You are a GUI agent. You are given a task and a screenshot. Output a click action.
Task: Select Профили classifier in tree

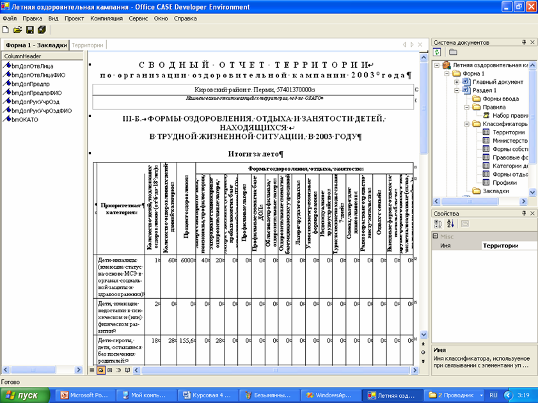504,182
